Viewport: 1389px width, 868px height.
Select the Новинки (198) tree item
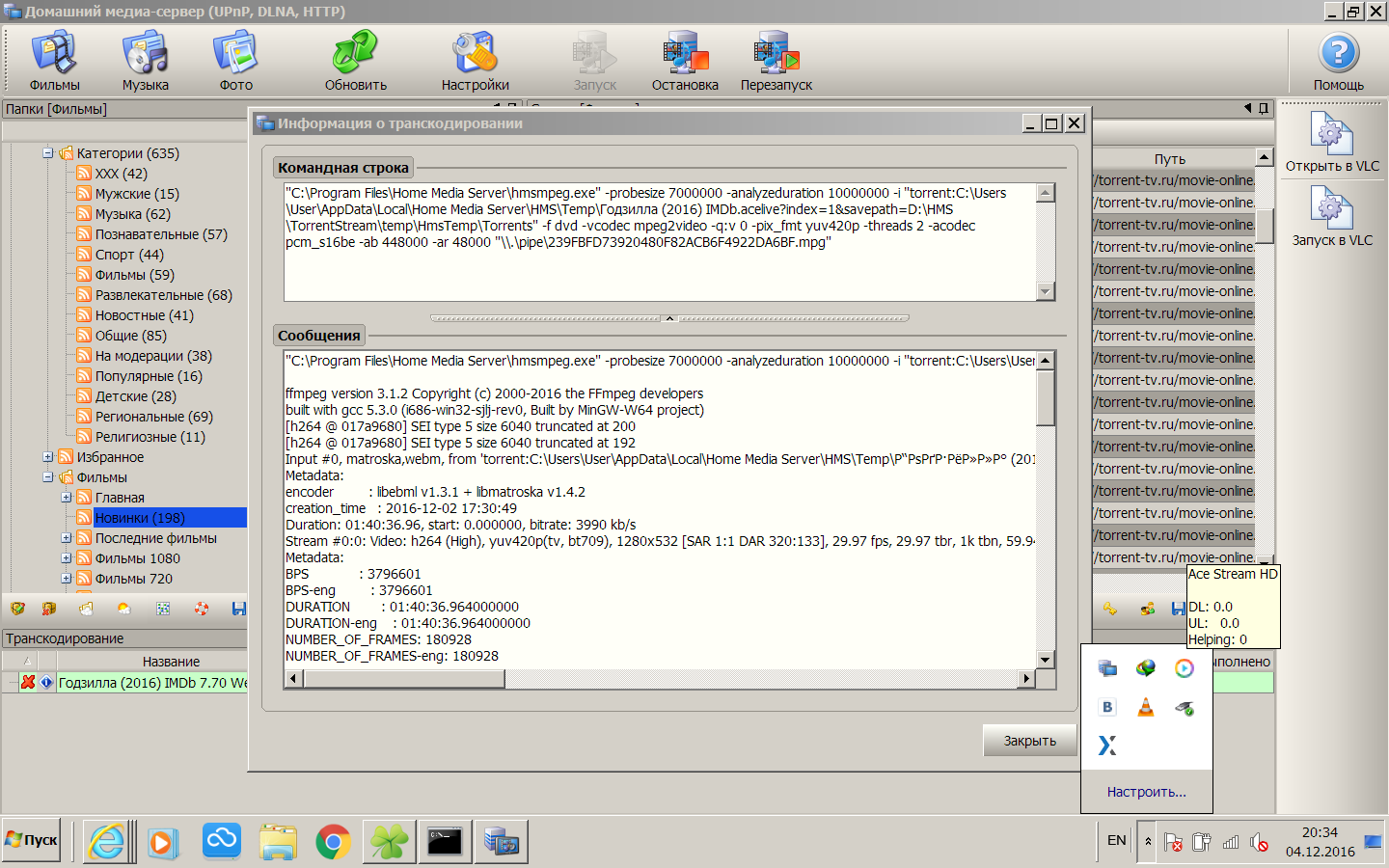coord(140,518)
